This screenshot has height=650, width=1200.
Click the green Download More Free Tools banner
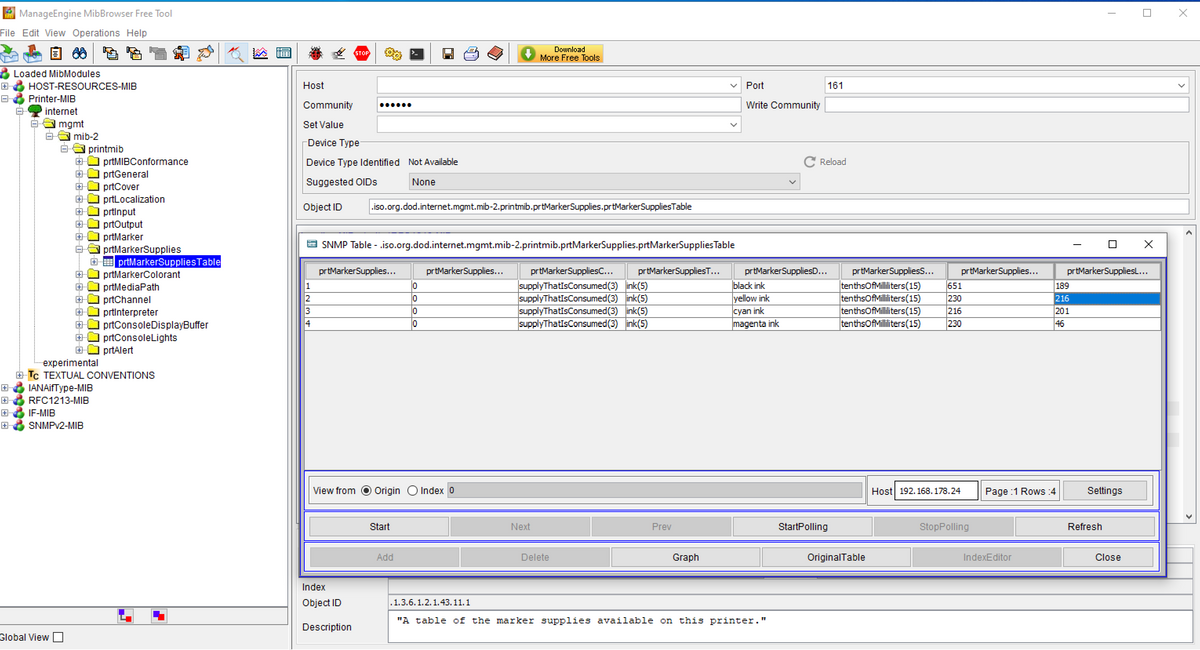point(559,53)
